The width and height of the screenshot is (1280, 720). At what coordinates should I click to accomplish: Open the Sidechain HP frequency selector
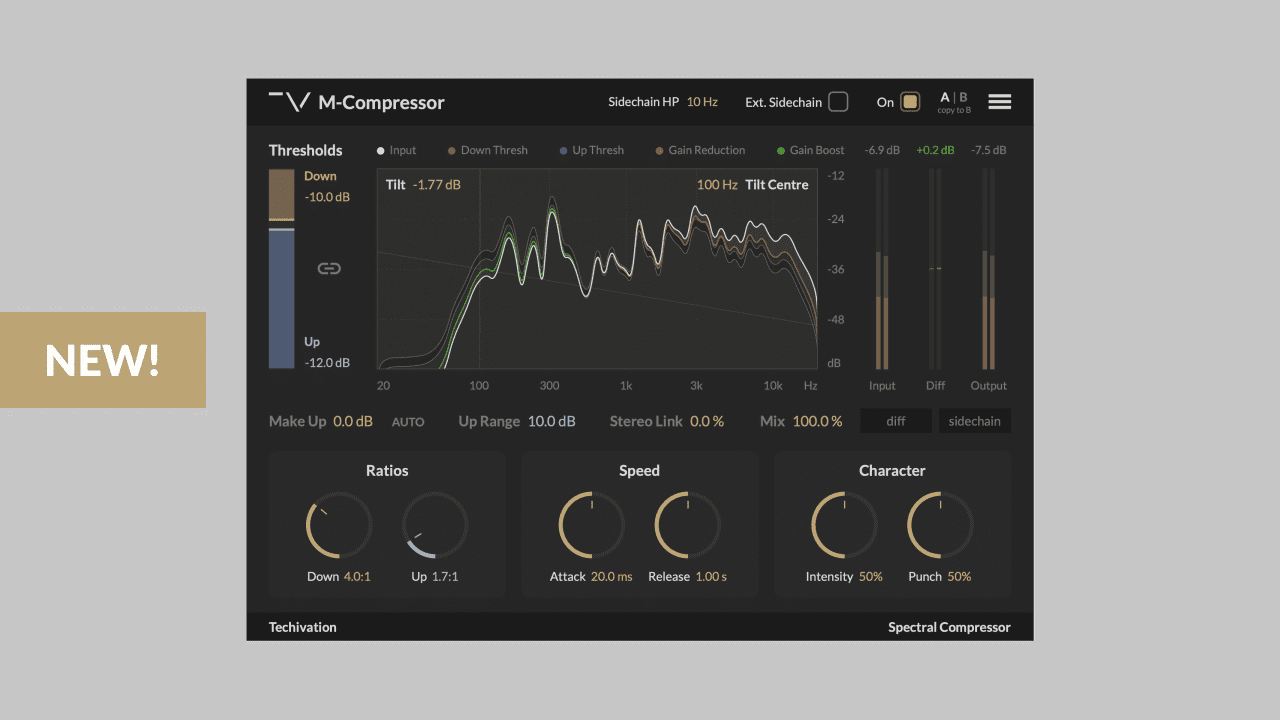click(x=703, y=101)
